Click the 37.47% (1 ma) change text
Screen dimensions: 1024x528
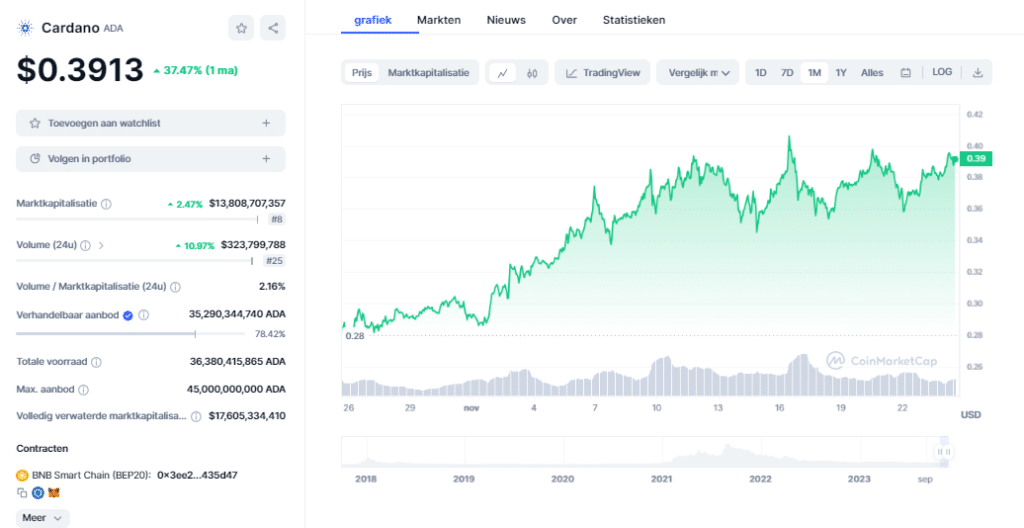click(195, 71)
